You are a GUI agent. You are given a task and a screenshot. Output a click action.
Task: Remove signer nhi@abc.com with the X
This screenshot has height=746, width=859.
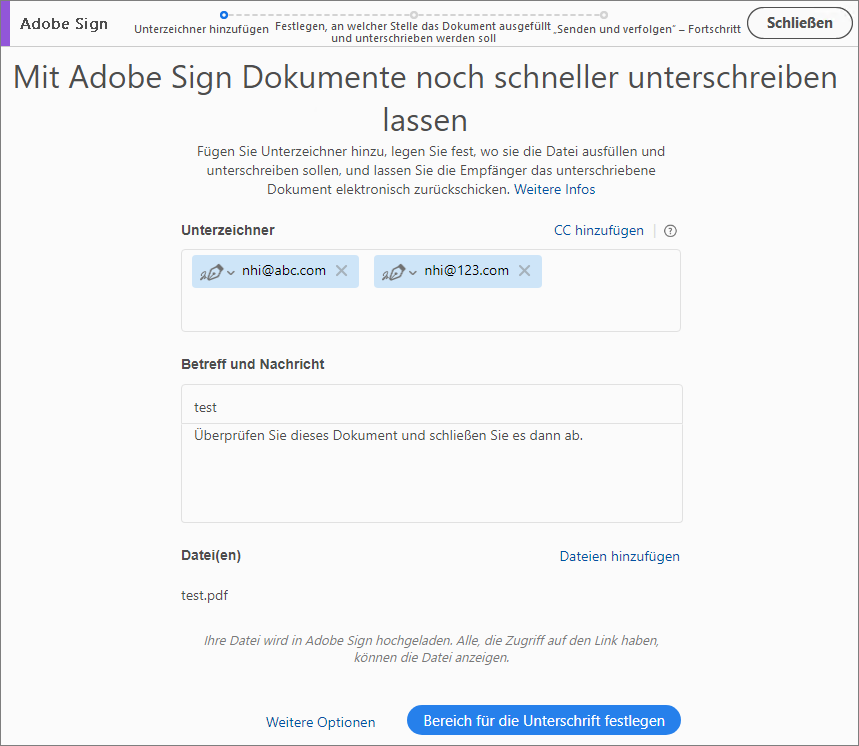(x=341, y=271)
